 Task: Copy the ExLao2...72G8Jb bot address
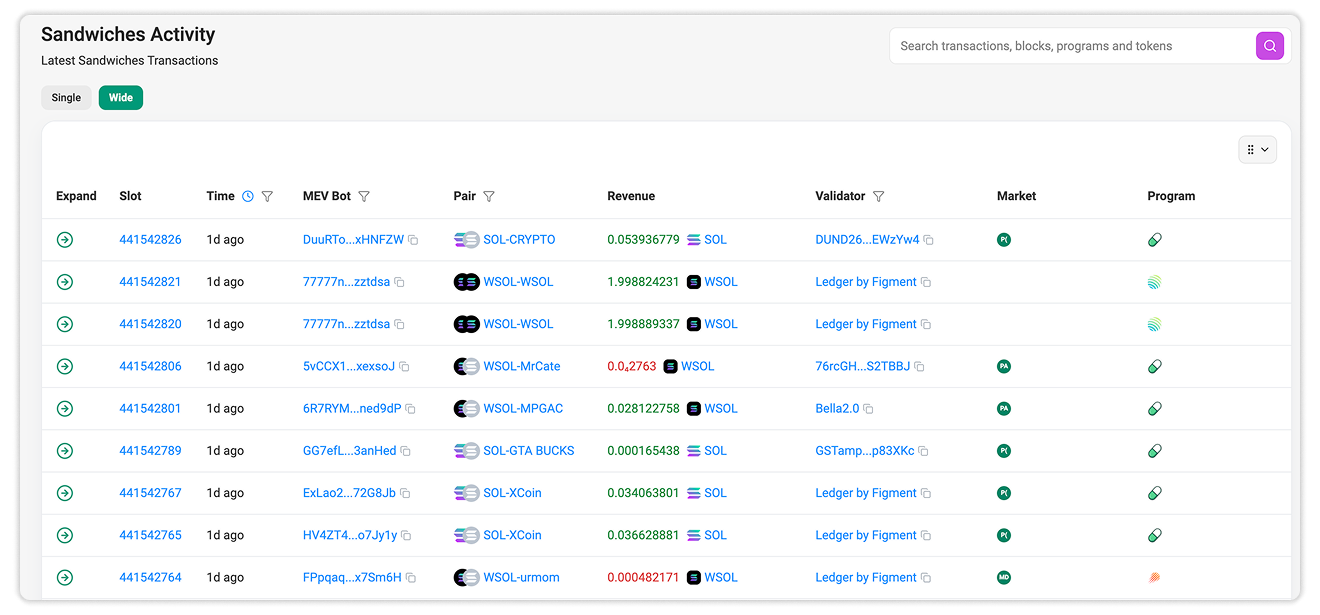coord(405,493)
